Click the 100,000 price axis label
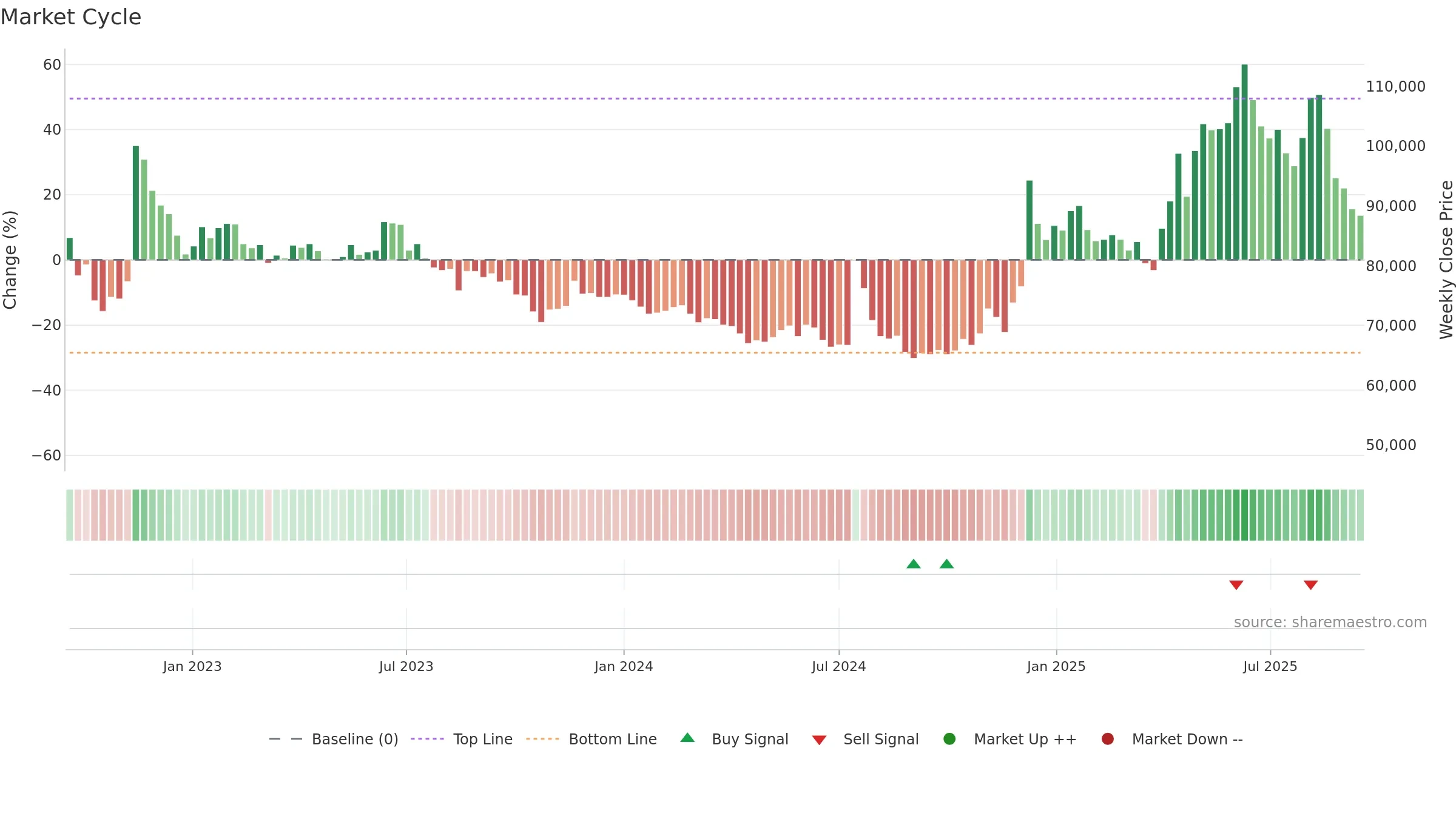 pos(1395,146)
